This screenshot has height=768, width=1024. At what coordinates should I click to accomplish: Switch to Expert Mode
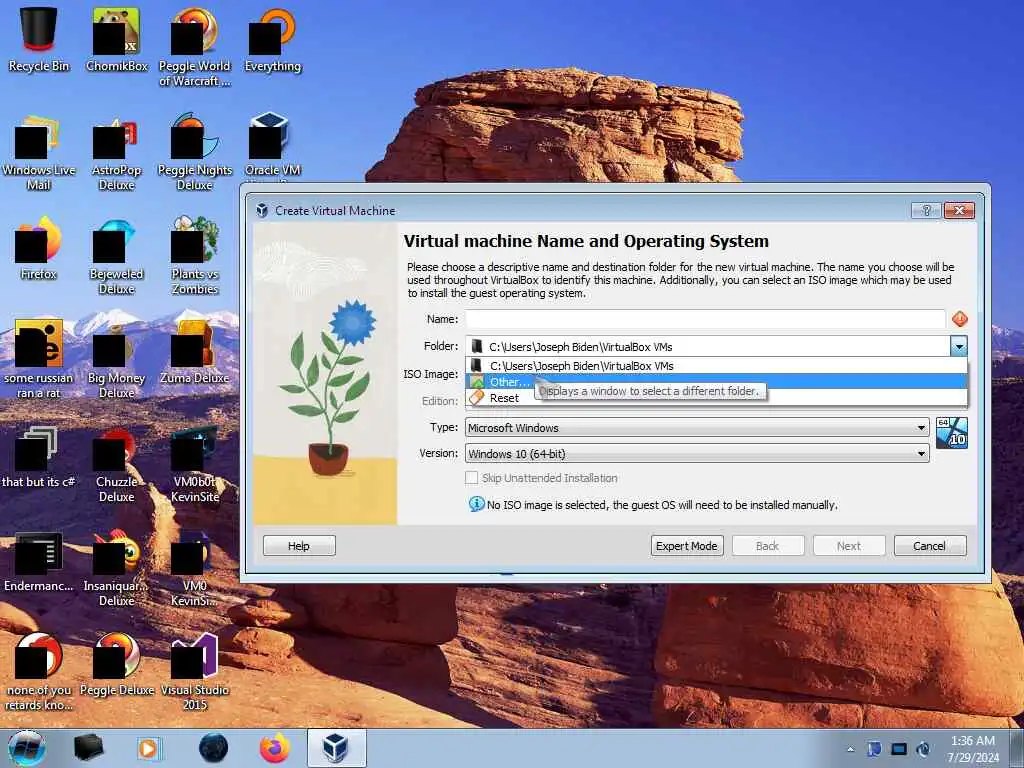click(x=687, y=546)
